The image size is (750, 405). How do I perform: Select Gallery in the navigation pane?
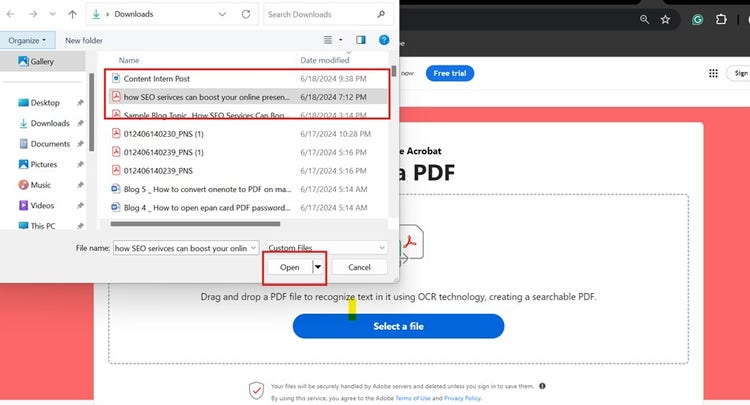43,61
